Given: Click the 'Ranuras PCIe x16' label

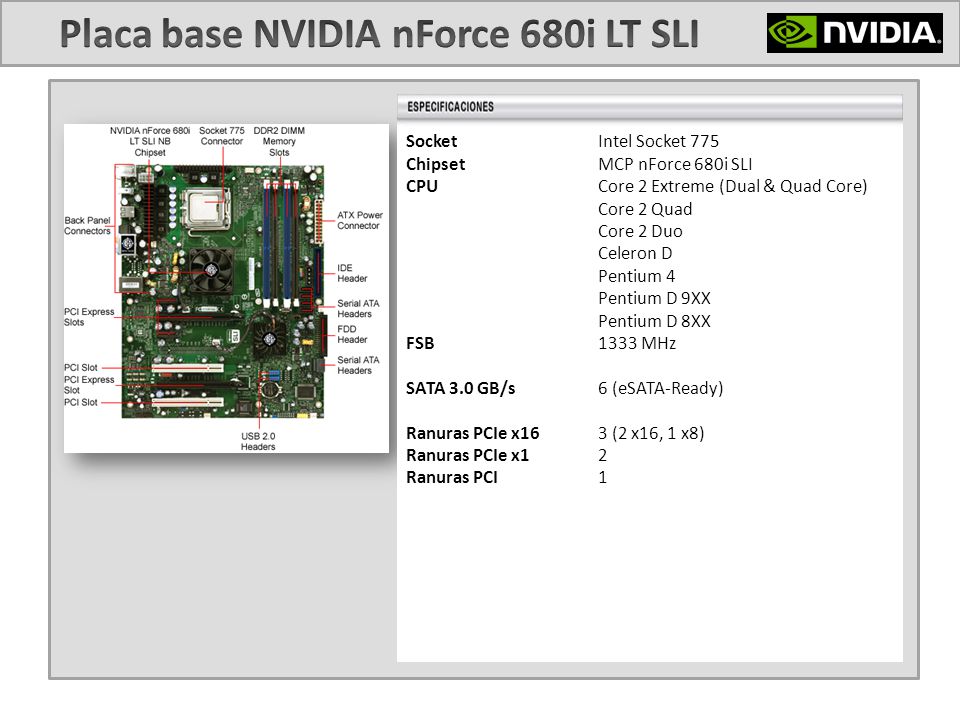Looking at the screenshot, I should pyautogui.click(x=472, y=433).
